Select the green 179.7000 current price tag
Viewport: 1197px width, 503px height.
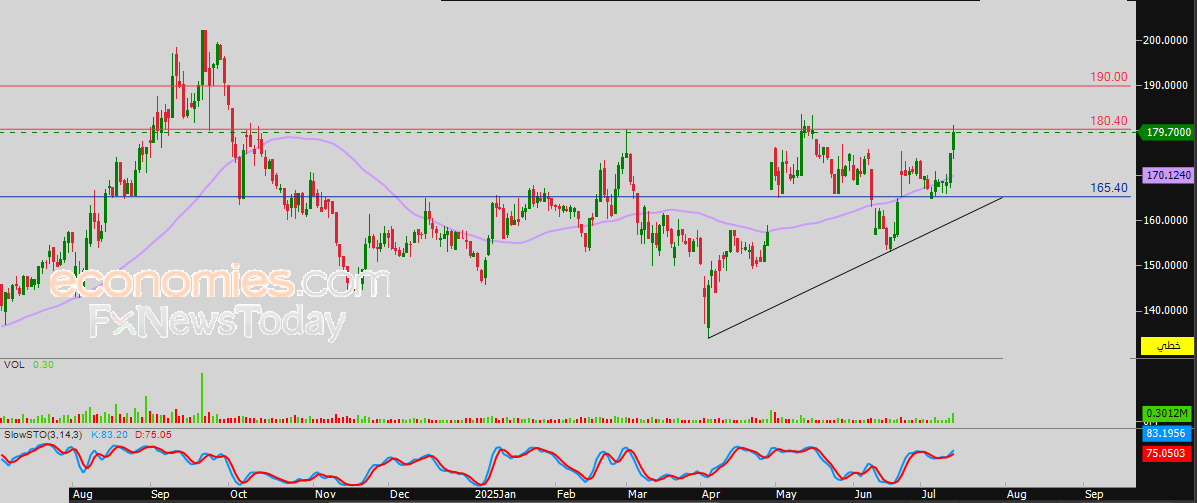point(1166,132)
